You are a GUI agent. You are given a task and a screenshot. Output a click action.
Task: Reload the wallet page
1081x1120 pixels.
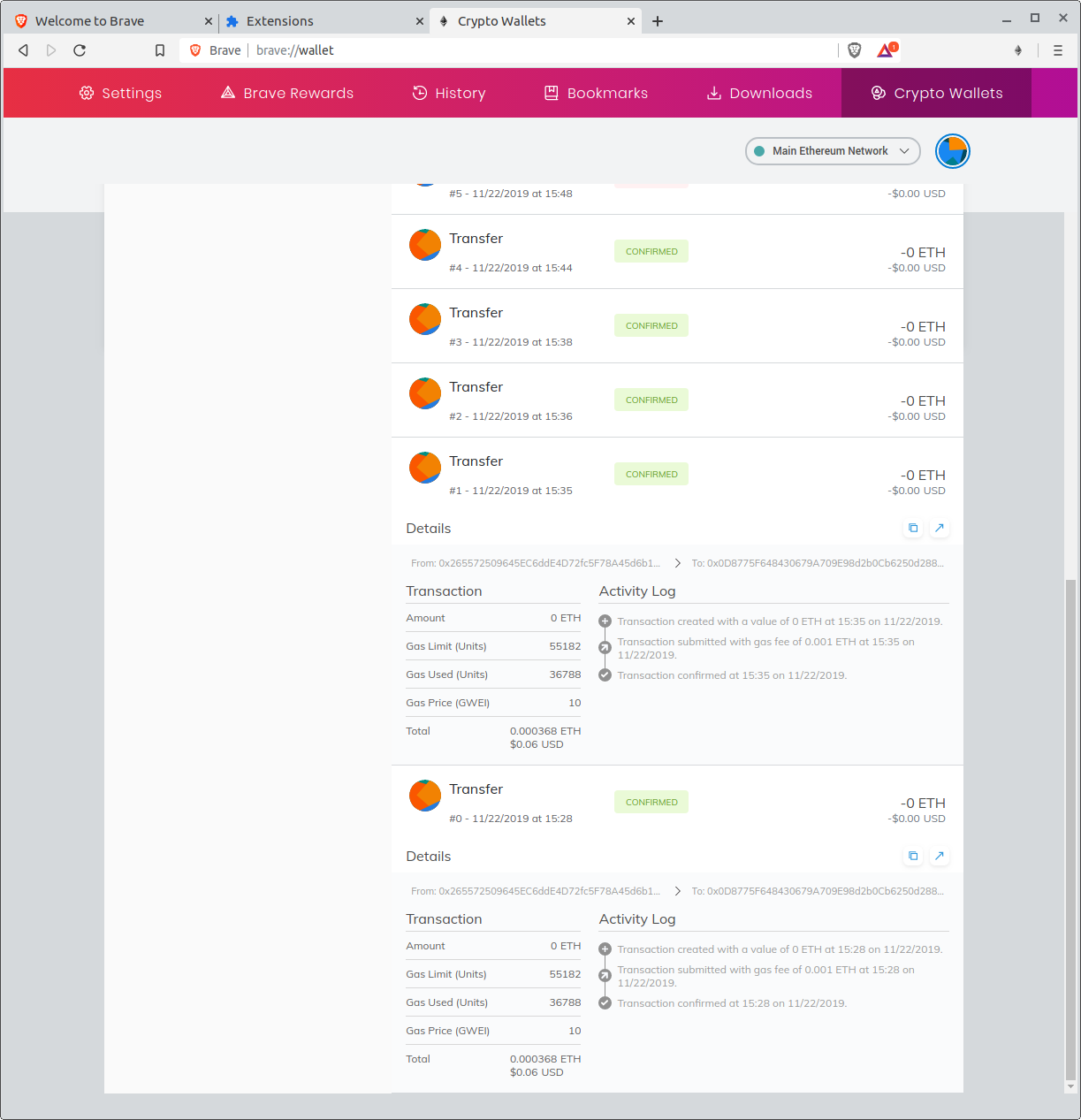pyautogui.click(x=80, y=50)
